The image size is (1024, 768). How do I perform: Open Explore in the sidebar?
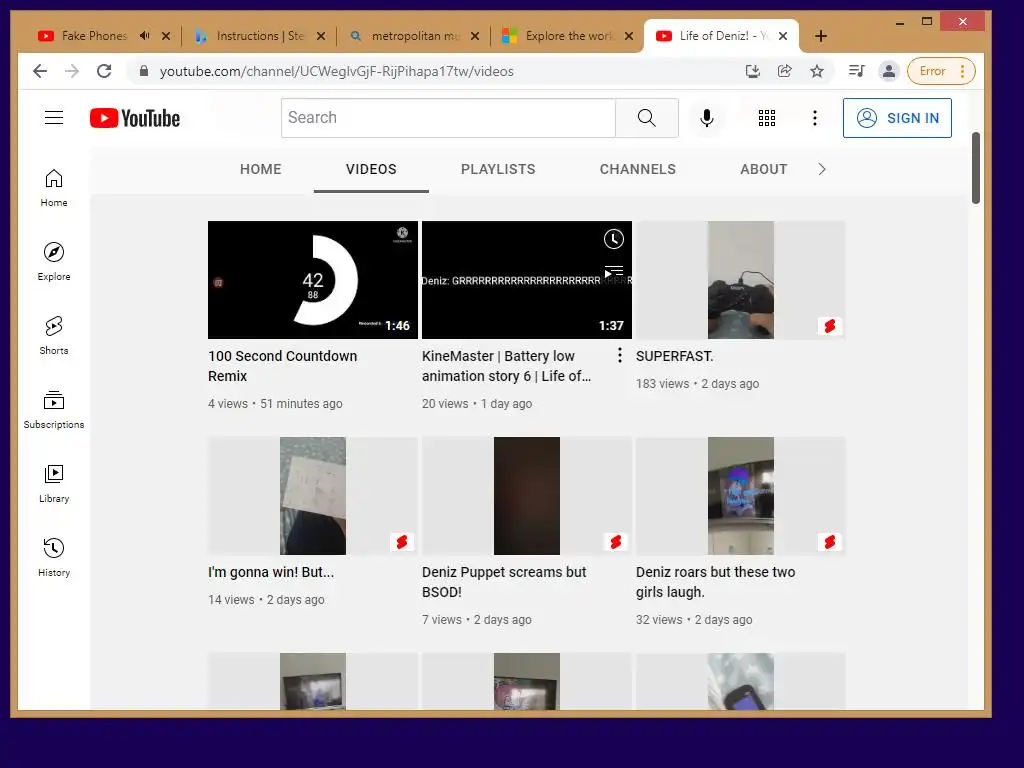click(x=54, y=262)
